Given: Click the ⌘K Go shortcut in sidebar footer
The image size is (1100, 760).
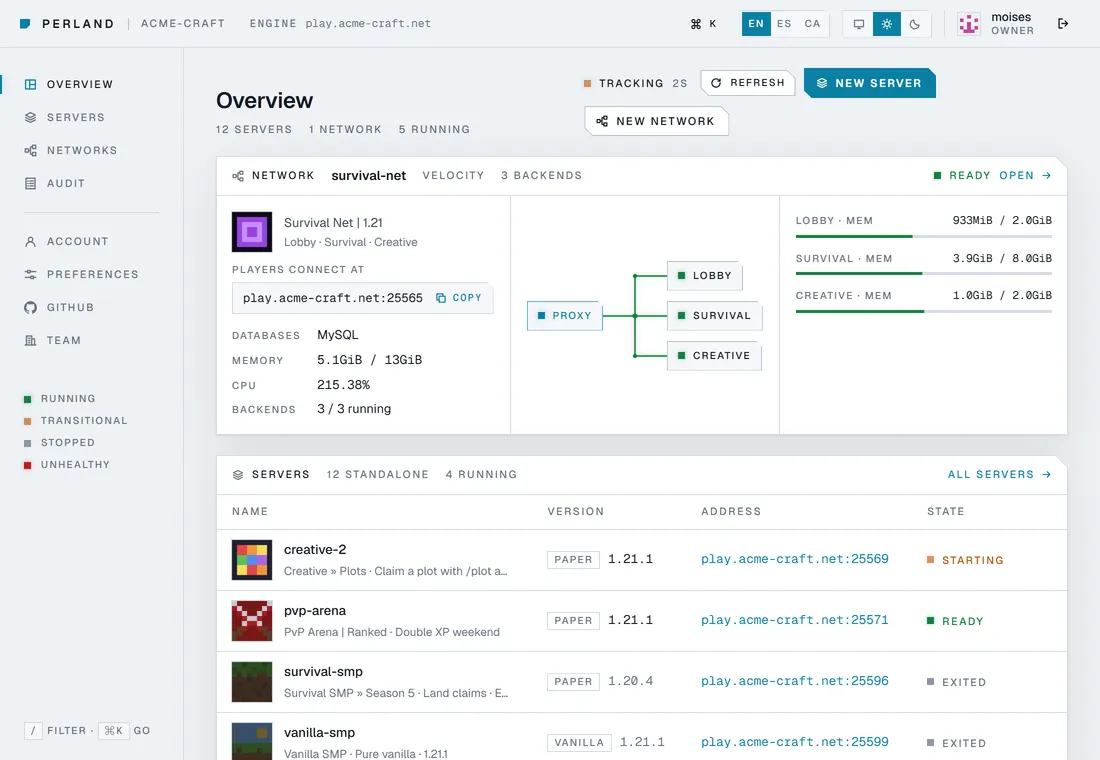Looking at the screenshot, I should point(114,731).
